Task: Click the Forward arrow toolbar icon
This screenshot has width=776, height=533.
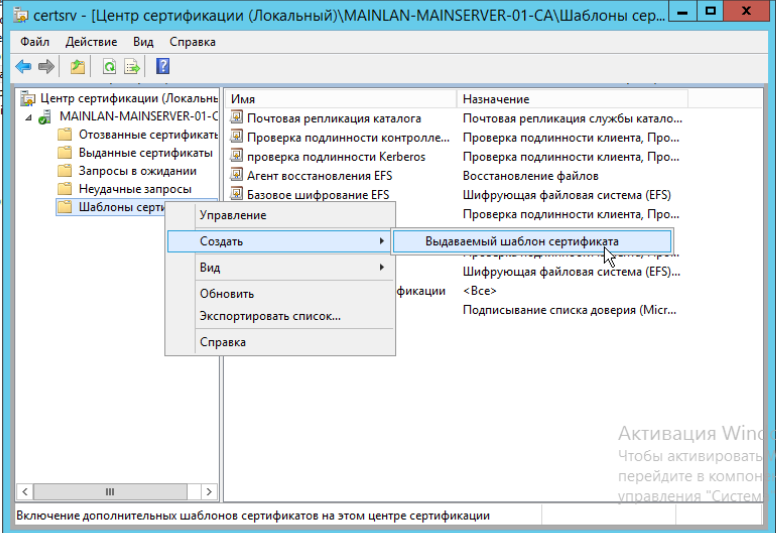Action: (x=46, y=67)
